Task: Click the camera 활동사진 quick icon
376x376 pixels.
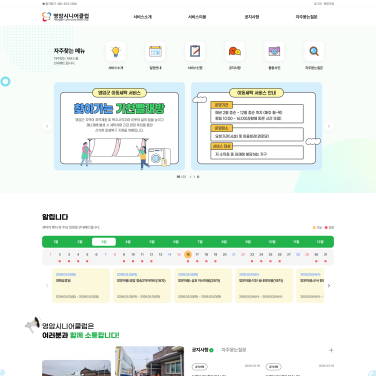Action: pyautogui.click(x=274, y=51)
